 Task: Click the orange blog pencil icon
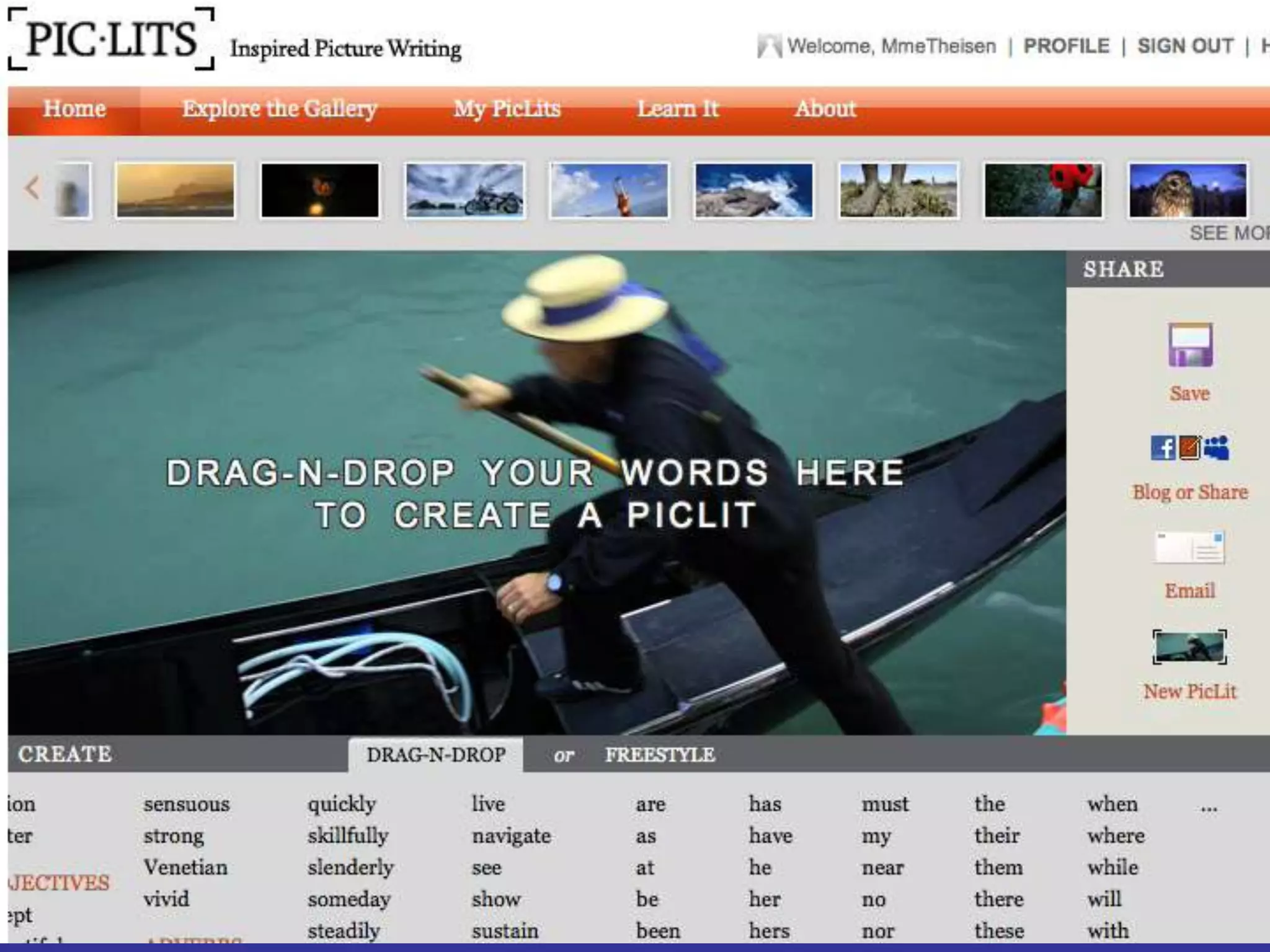(1189, 447)
